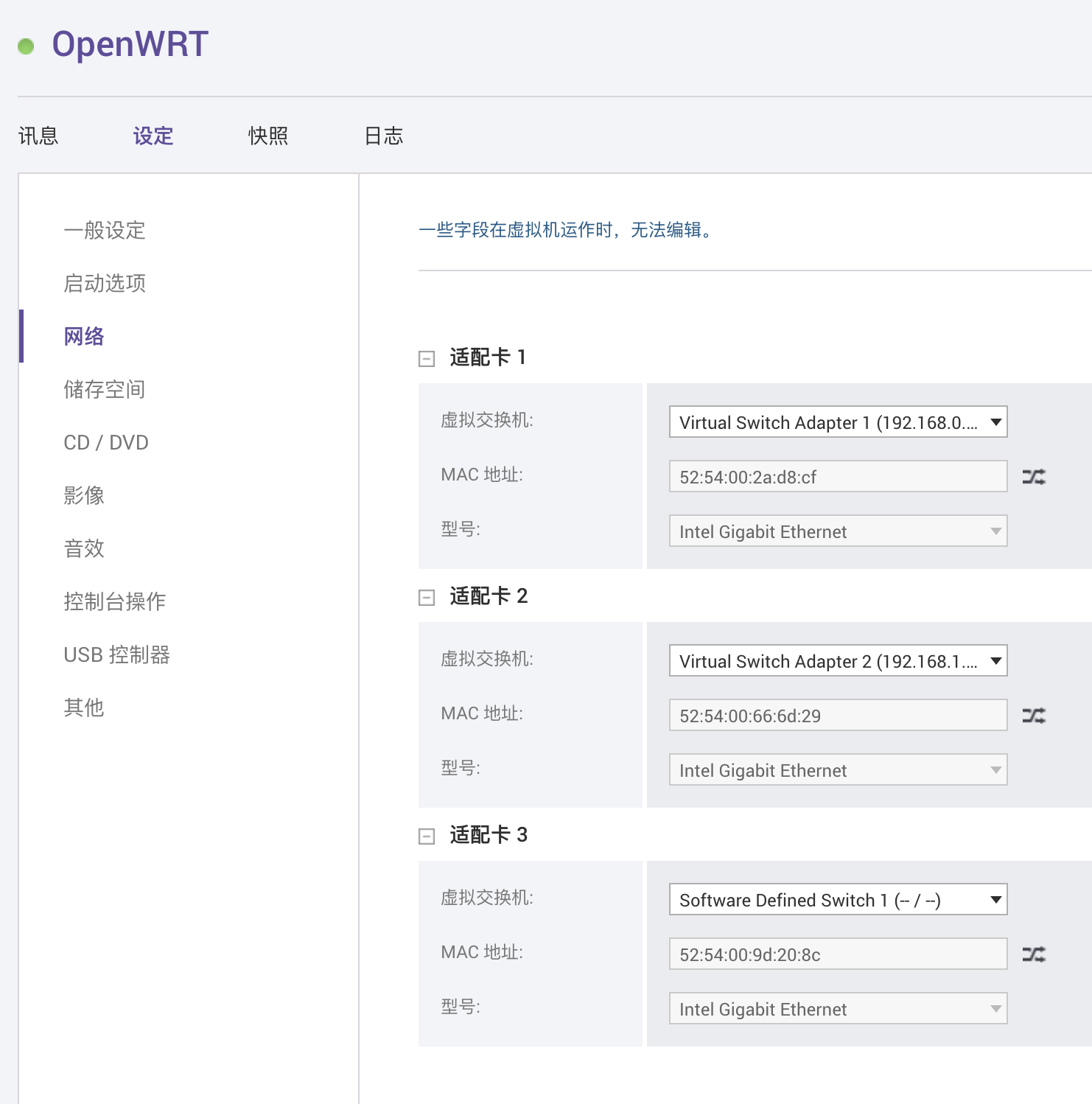The image size is (1092, 1104).
Task: Randomize MAC address for 适配卡 2
Action: click(x=1035, y=715)
